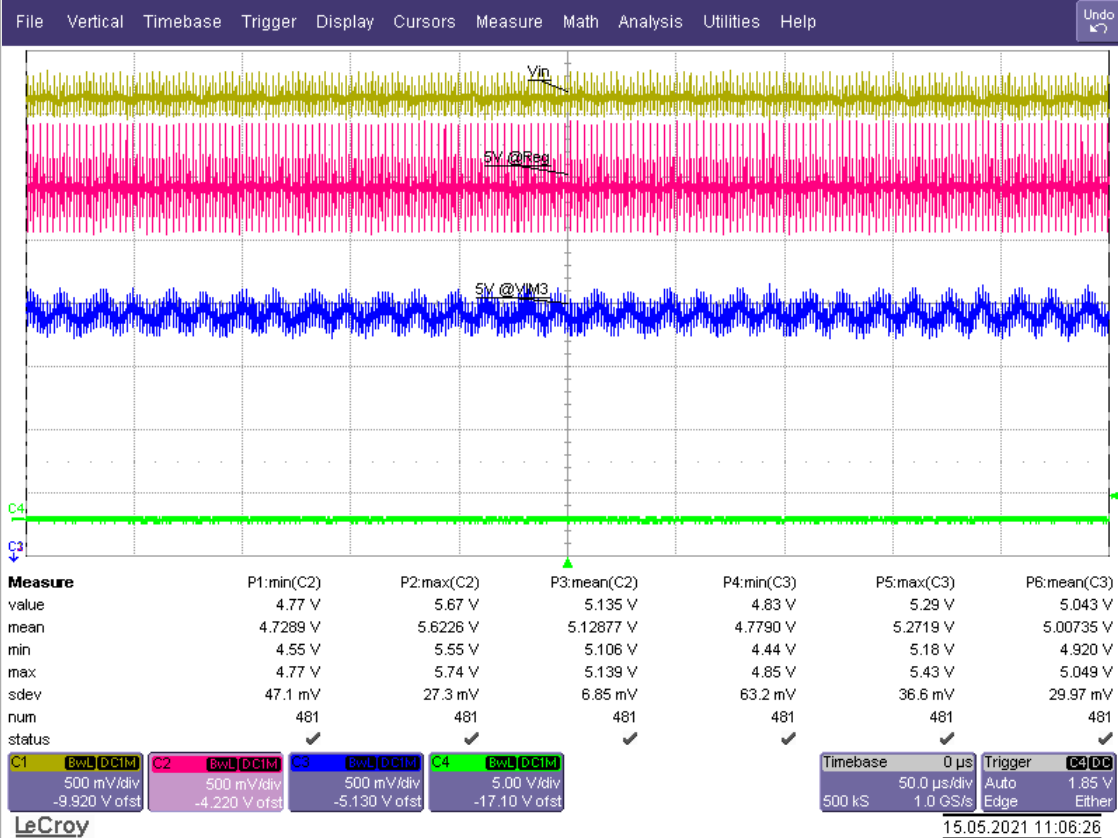Open the Vertical menu
The width and height of the screenshot is (1118, 838).
coord(95,22)
